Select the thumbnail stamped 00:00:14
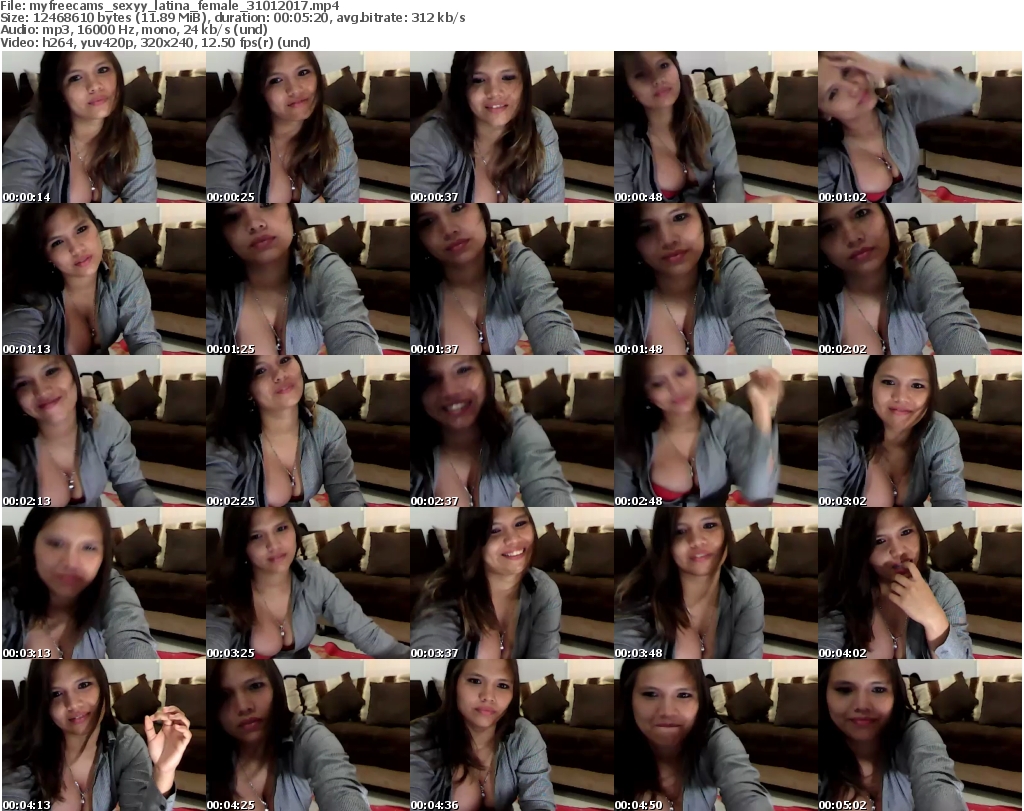Viewport: 1024px width, 811px height. pos(104,127)
